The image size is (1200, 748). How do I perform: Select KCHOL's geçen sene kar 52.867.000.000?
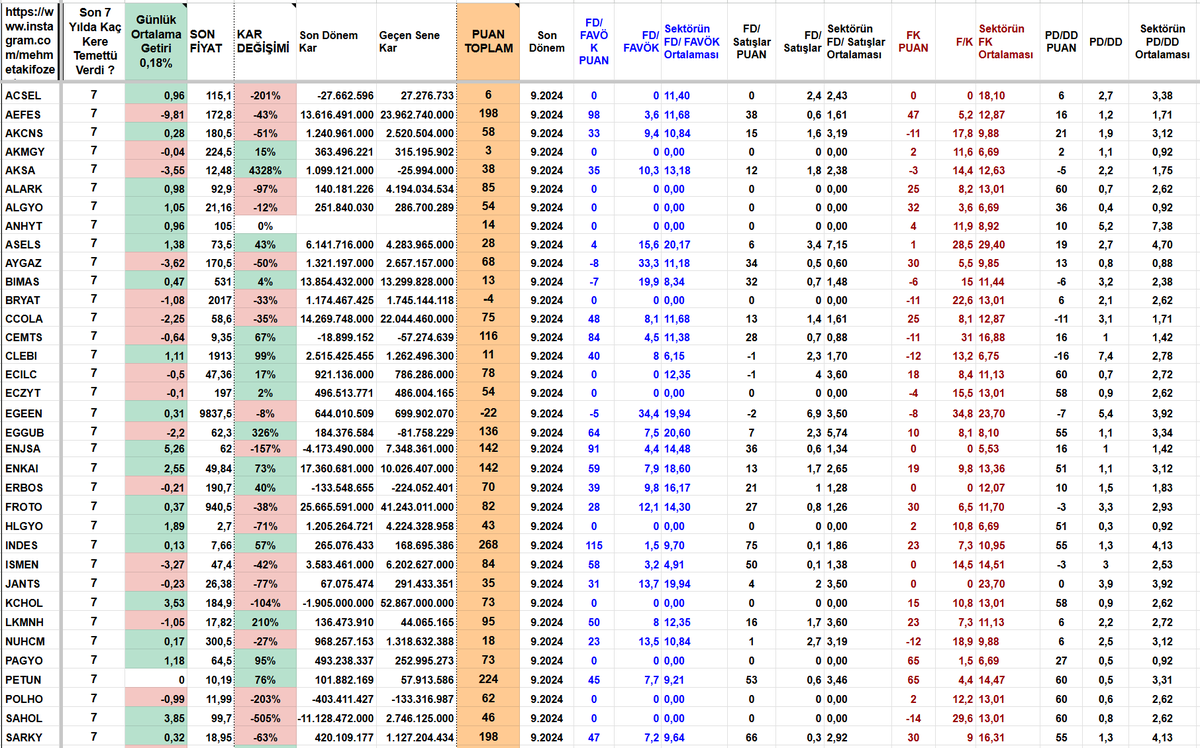point(416,603)
